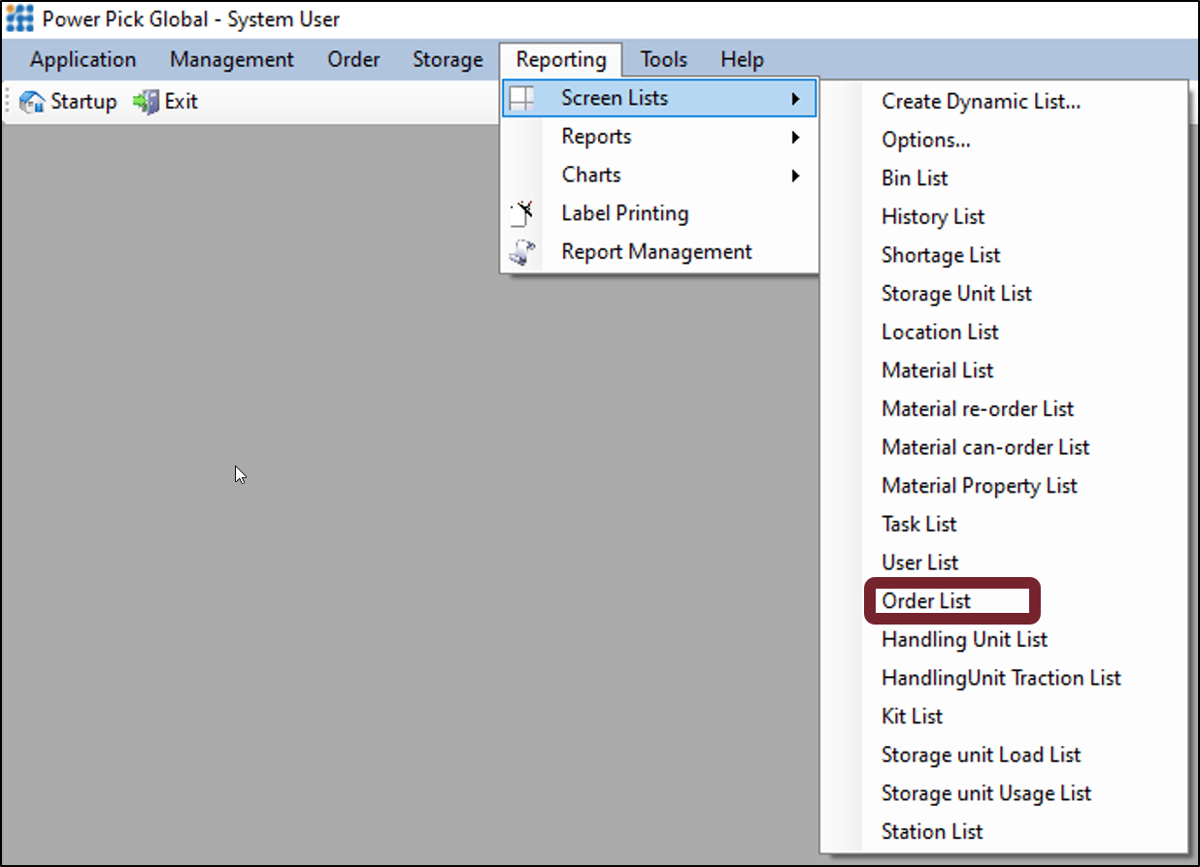Open the Material List
Viewport: 1200px width, 867px height.
937,370
